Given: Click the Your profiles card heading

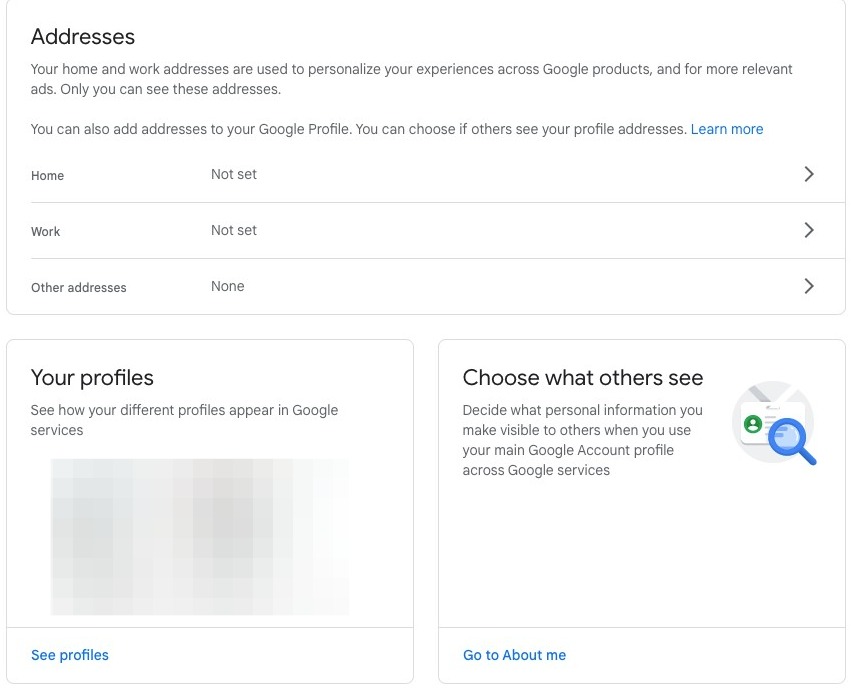Looking at the screenshot, I should click(92, 378).
